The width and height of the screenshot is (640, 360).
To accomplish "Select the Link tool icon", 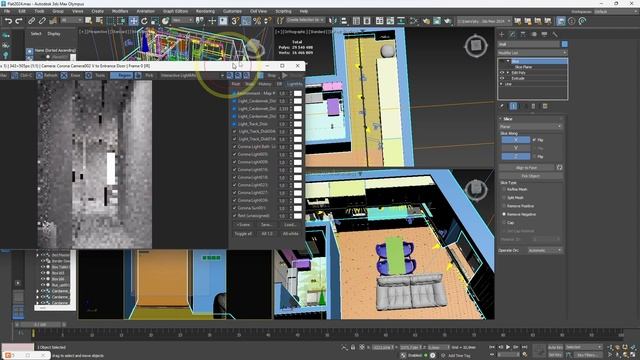I will (31, 21).
